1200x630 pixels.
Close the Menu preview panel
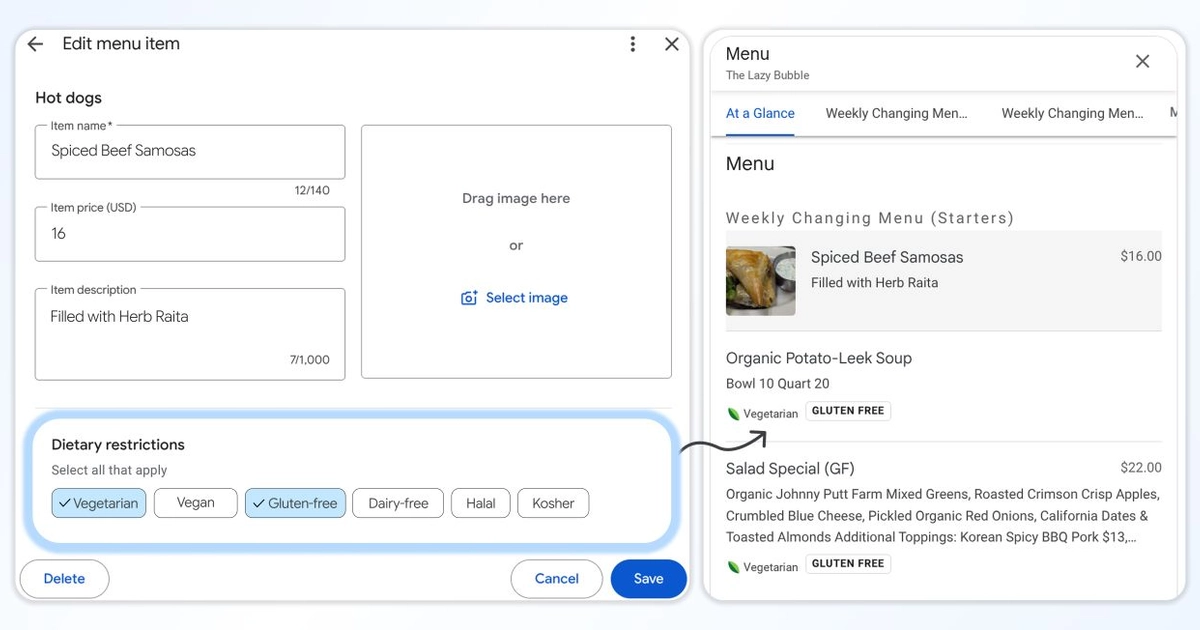tap(1142, 61)
